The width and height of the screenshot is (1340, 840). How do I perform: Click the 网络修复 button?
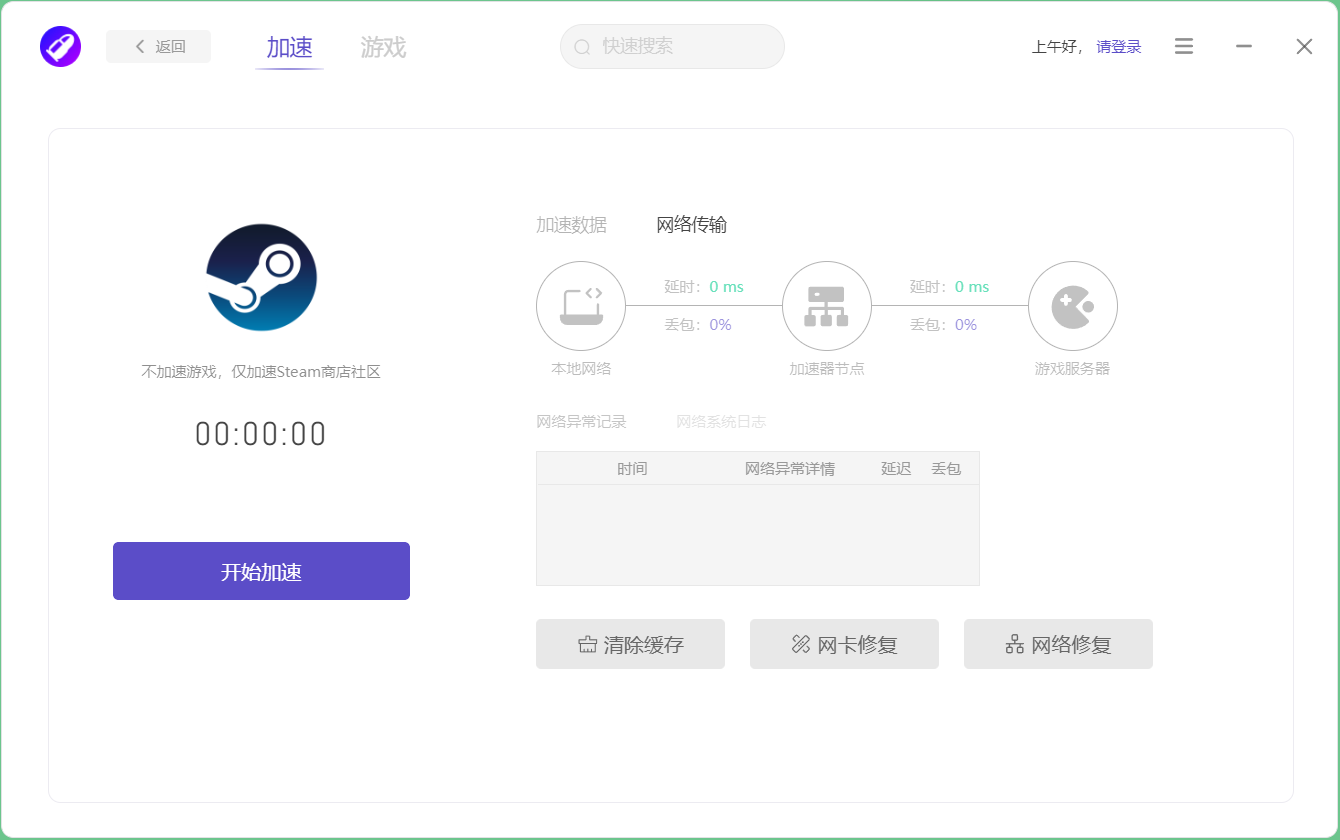coord(1058,644)
